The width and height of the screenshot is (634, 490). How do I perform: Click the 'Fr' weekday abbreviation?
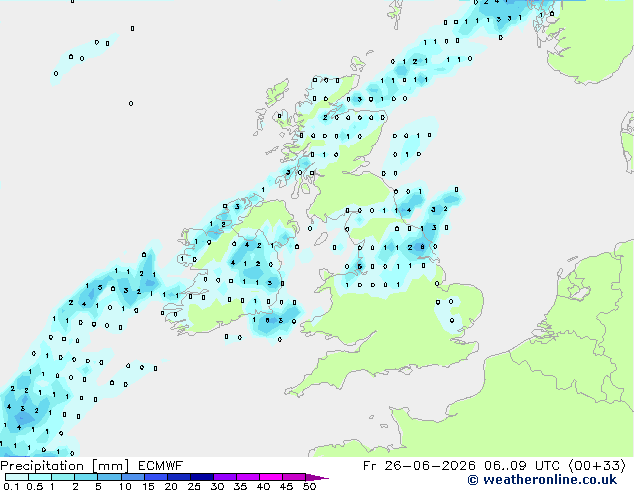(x=370, y=466)
